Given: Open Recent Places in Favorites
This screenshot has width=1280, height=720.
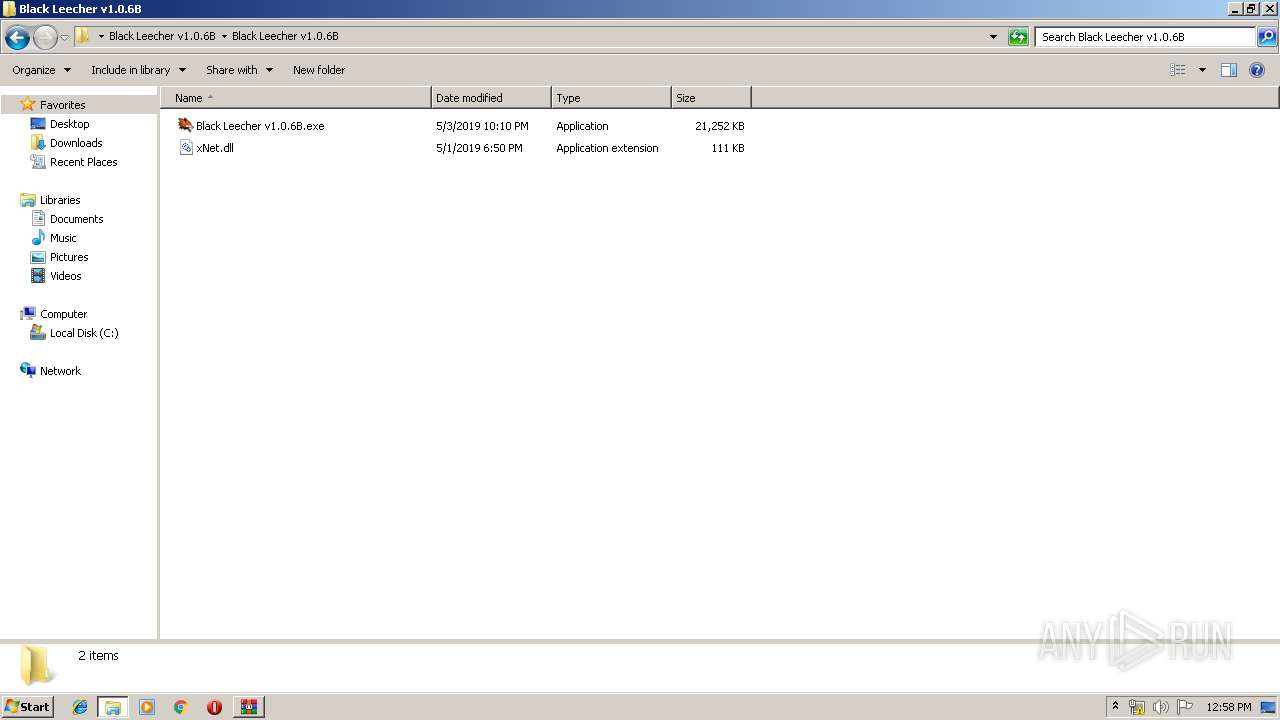Looking at the screenshot, I should click(x=83, y=162).
